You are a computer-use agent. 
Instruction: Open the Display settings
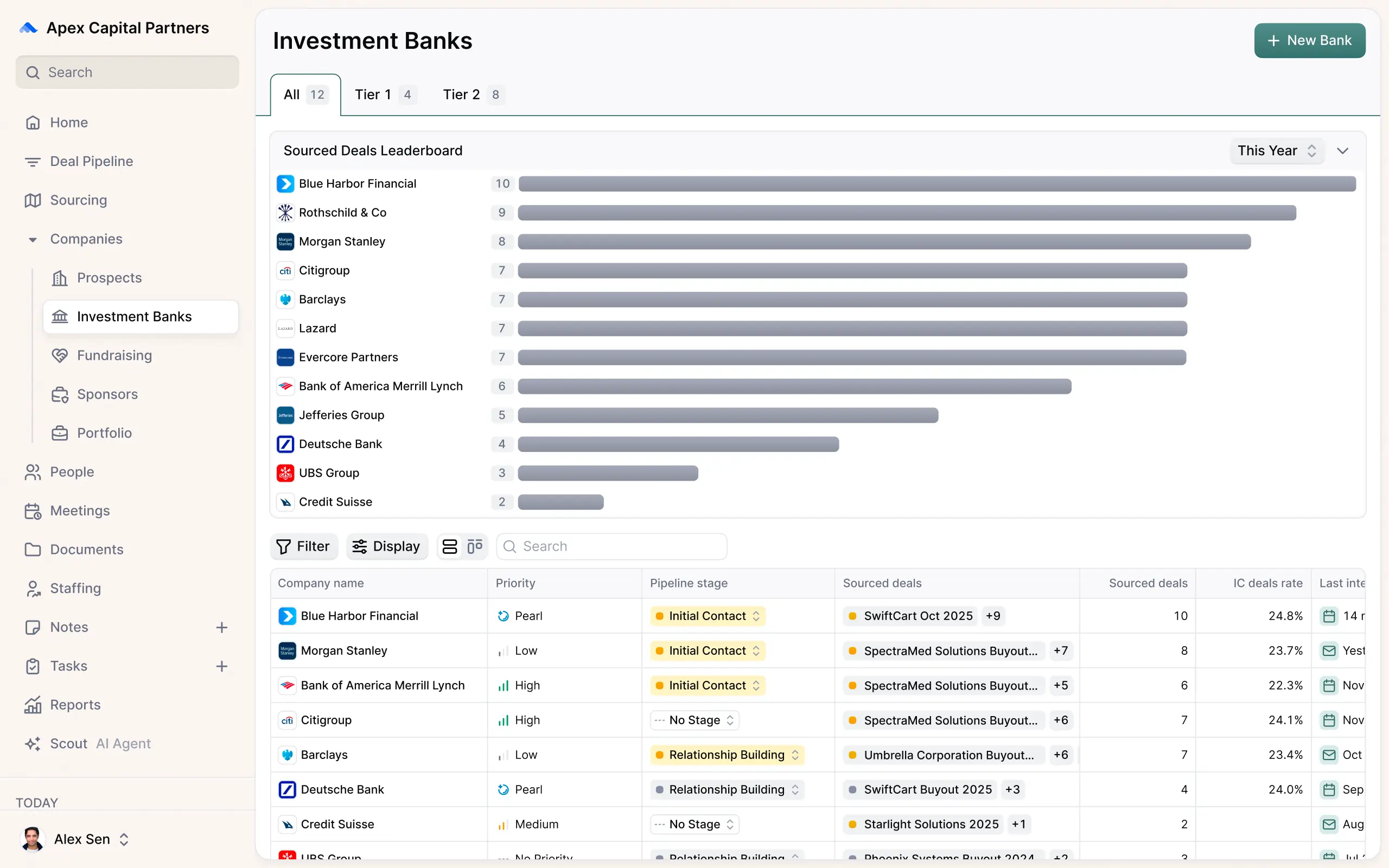click(x=387, y=546)
